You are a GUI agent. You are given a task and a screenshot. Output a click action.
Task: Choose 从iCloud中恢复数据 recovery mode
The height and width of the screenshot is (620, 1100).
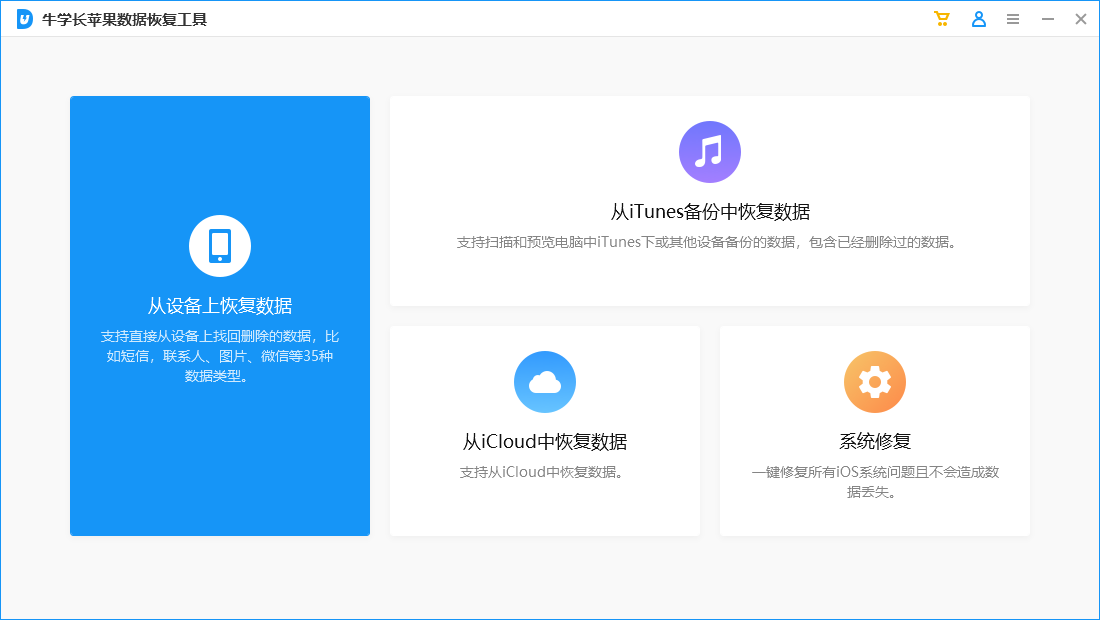click(545, 440)
